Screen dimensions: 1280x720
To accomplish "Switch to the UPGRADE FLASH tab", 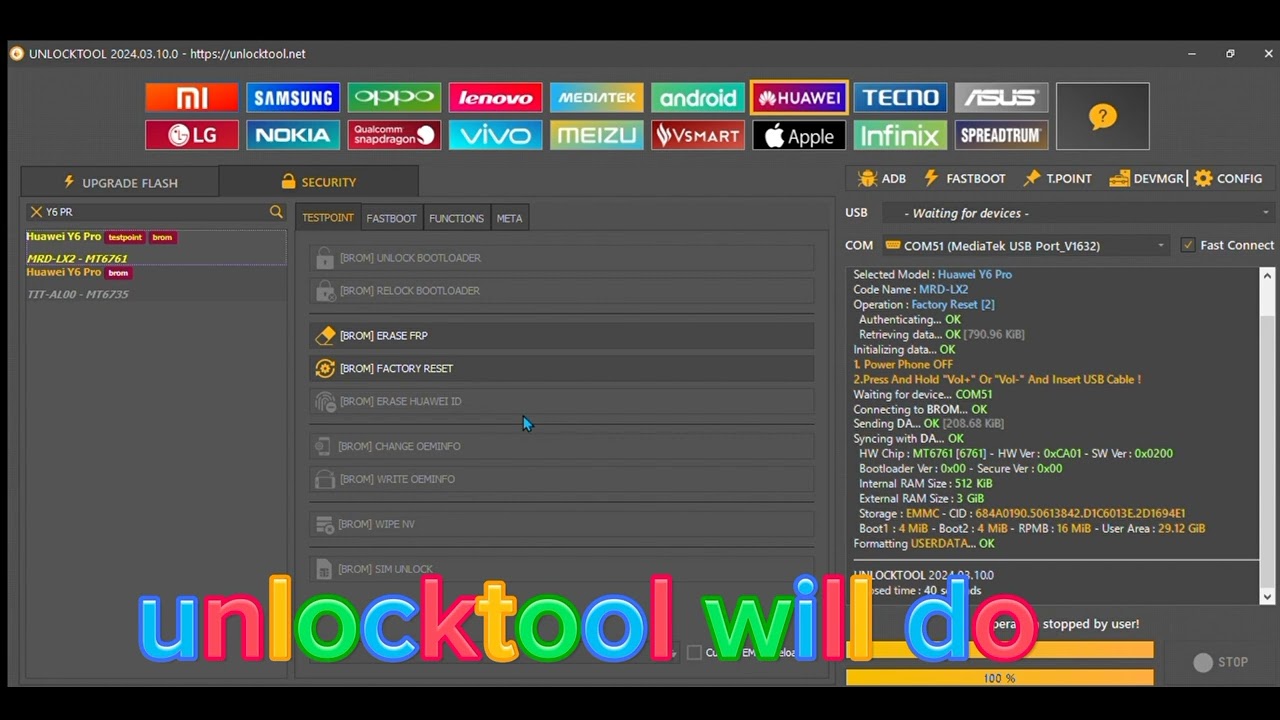I will 120,182.
